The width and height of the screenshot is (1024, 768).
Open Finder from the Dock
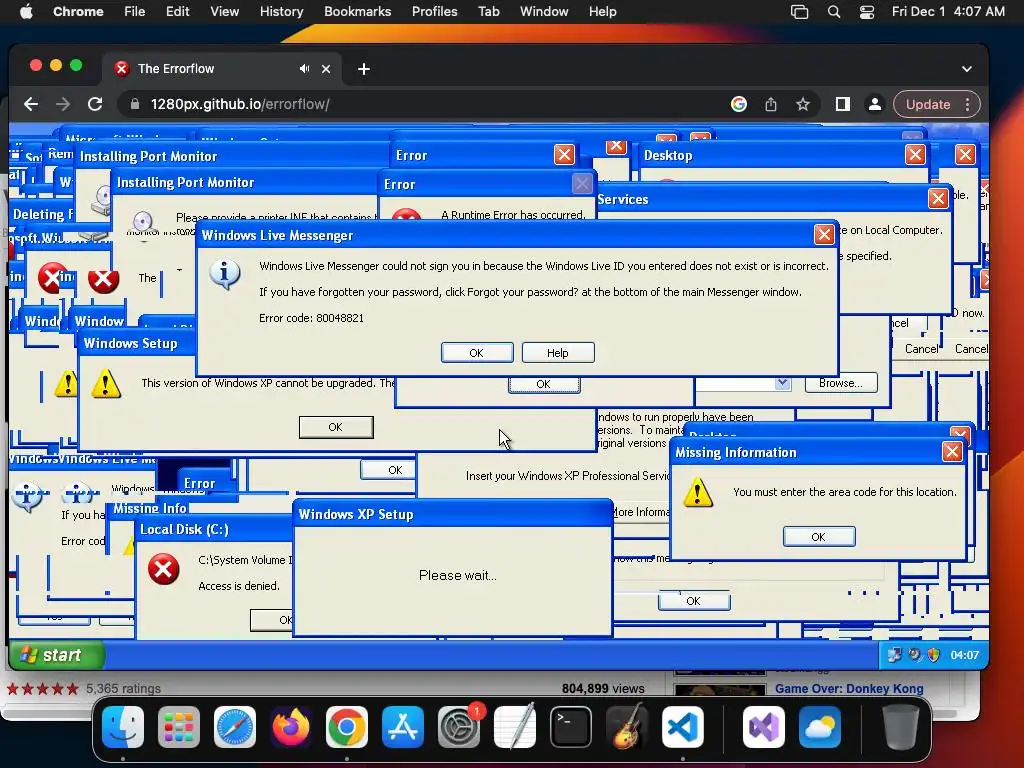pyautogui.click(x=123, y=727)
